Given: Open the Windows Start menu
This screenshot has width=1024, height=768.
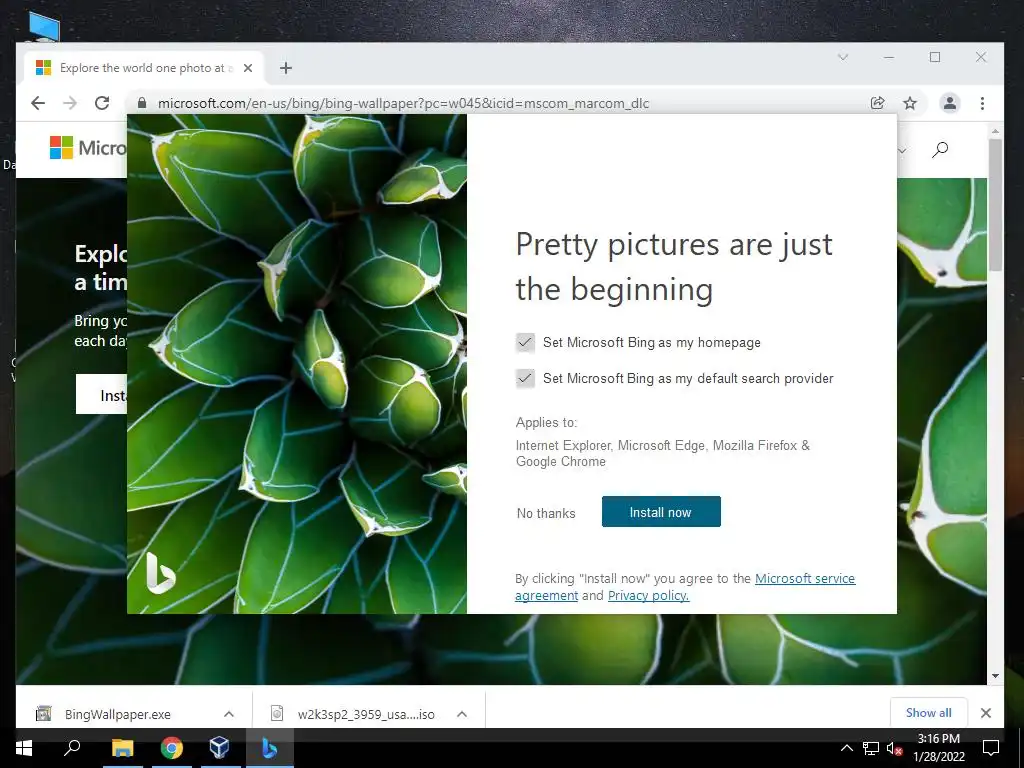Looking at the screenshot, I should pos(24,748).
